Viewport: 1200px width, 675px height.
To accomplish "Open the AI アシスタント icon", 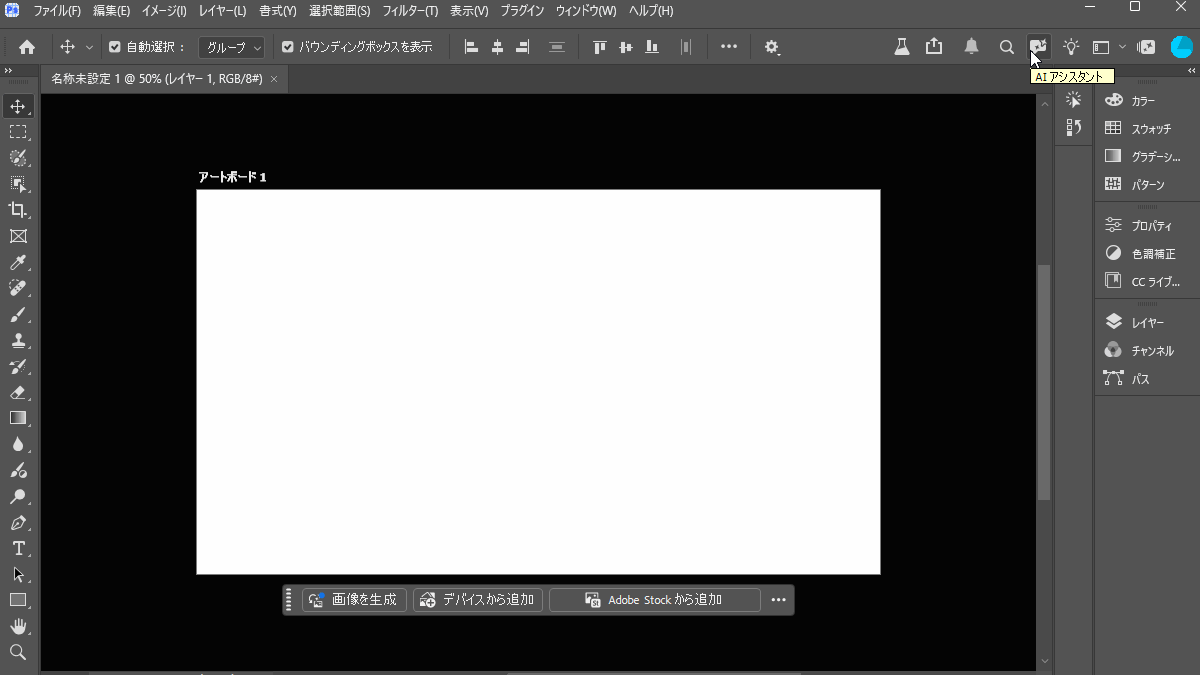I will (1039, 46).
